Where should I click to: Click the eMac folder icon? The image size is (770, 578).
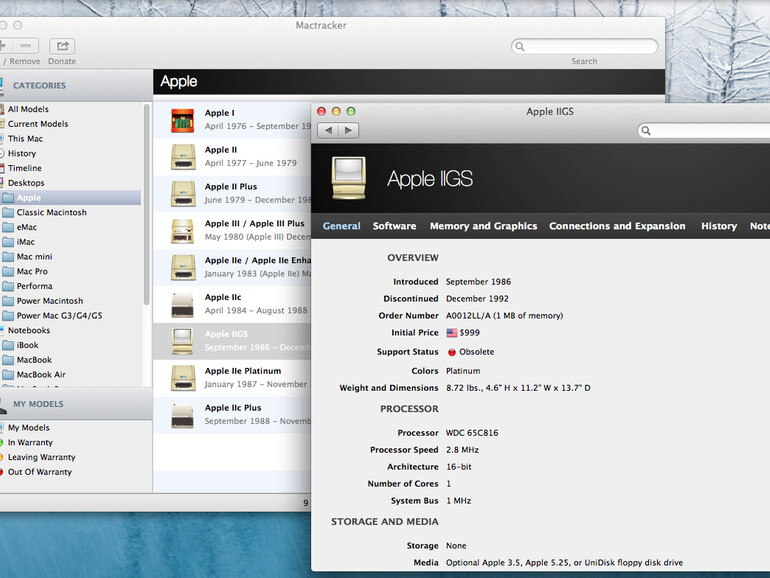(8, 227)
